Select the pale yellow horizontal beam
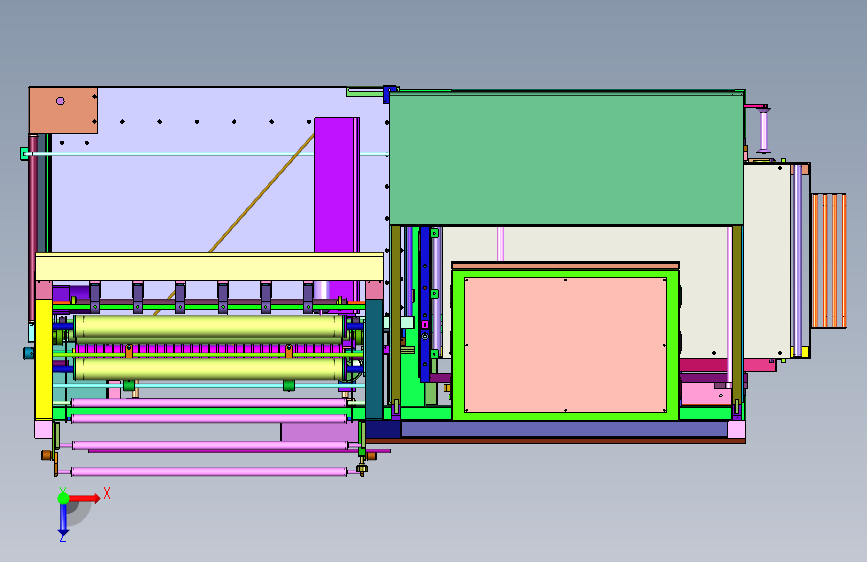Viewport: 867px width, 562px height. (x=209, y=267)
